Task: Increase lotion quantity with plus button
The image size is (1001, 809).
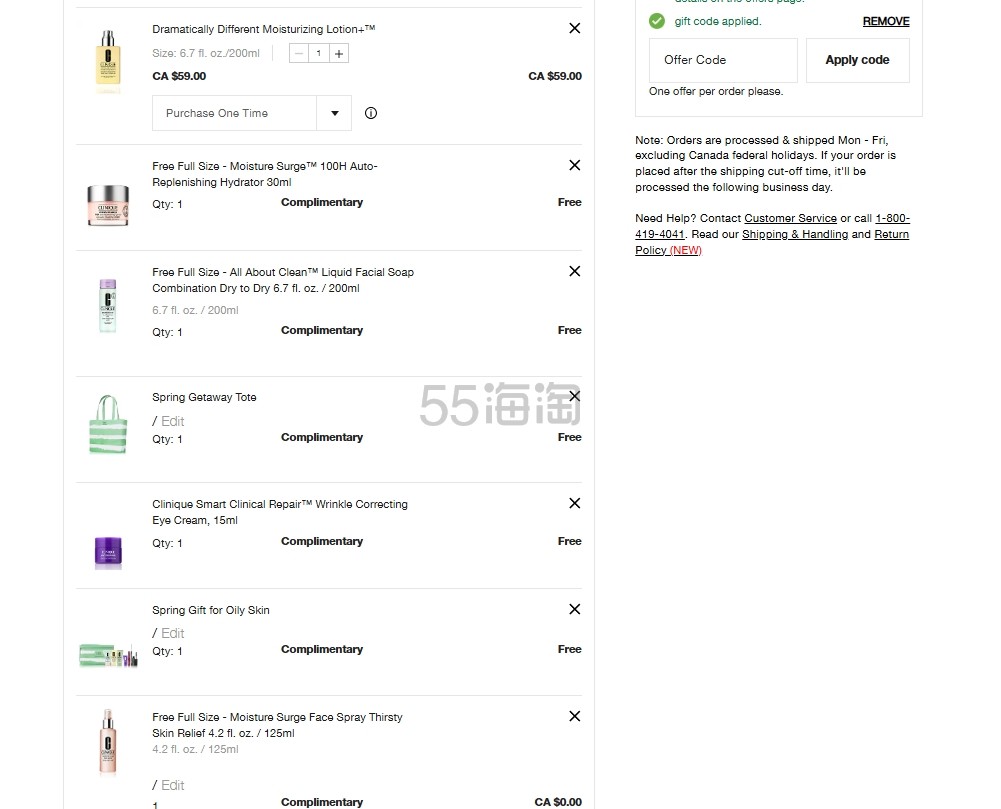Action: click(339, 54)
